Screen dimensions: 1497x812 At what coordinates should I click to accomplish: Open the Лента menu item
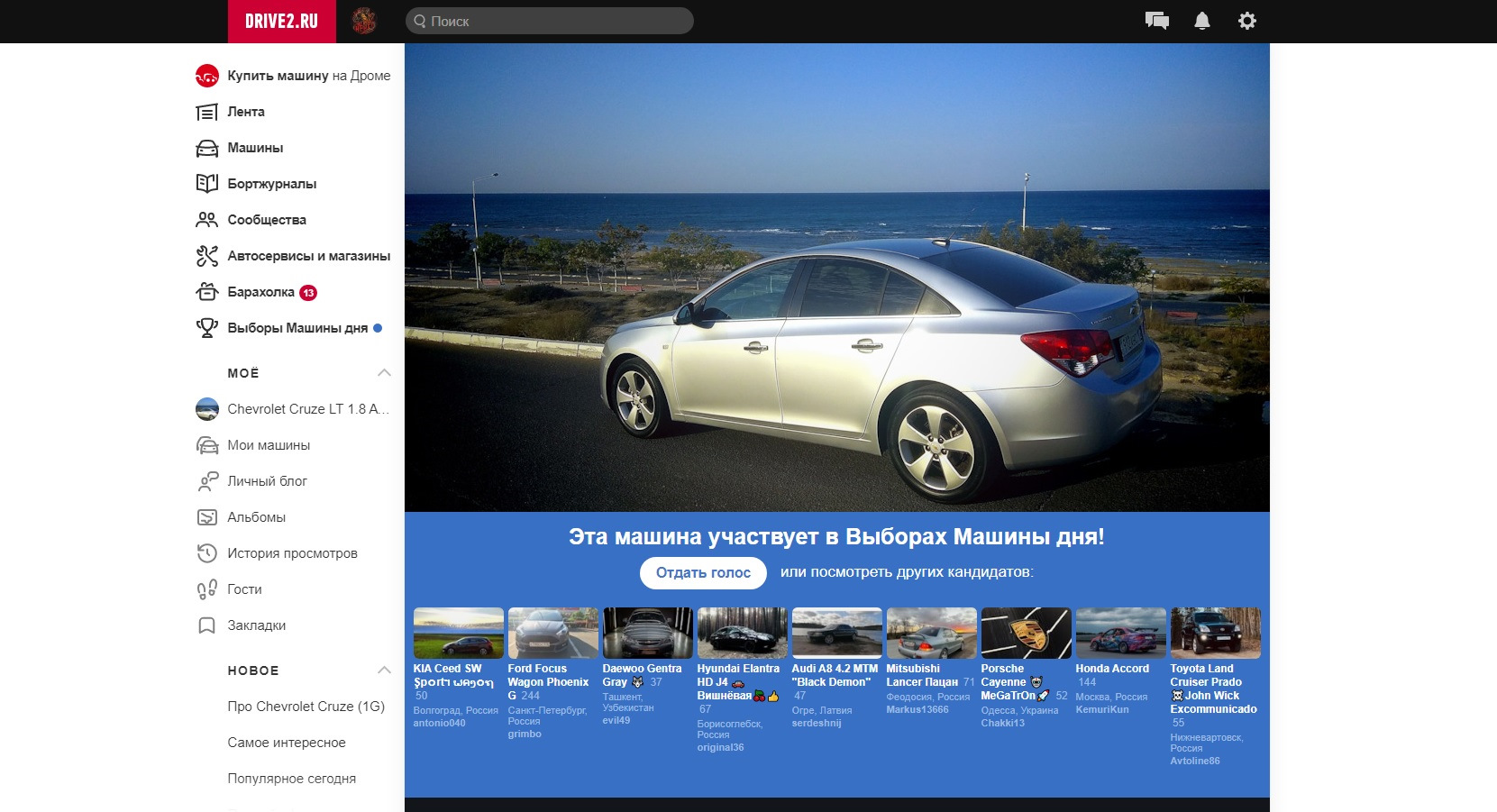click(x=246, y=112)
